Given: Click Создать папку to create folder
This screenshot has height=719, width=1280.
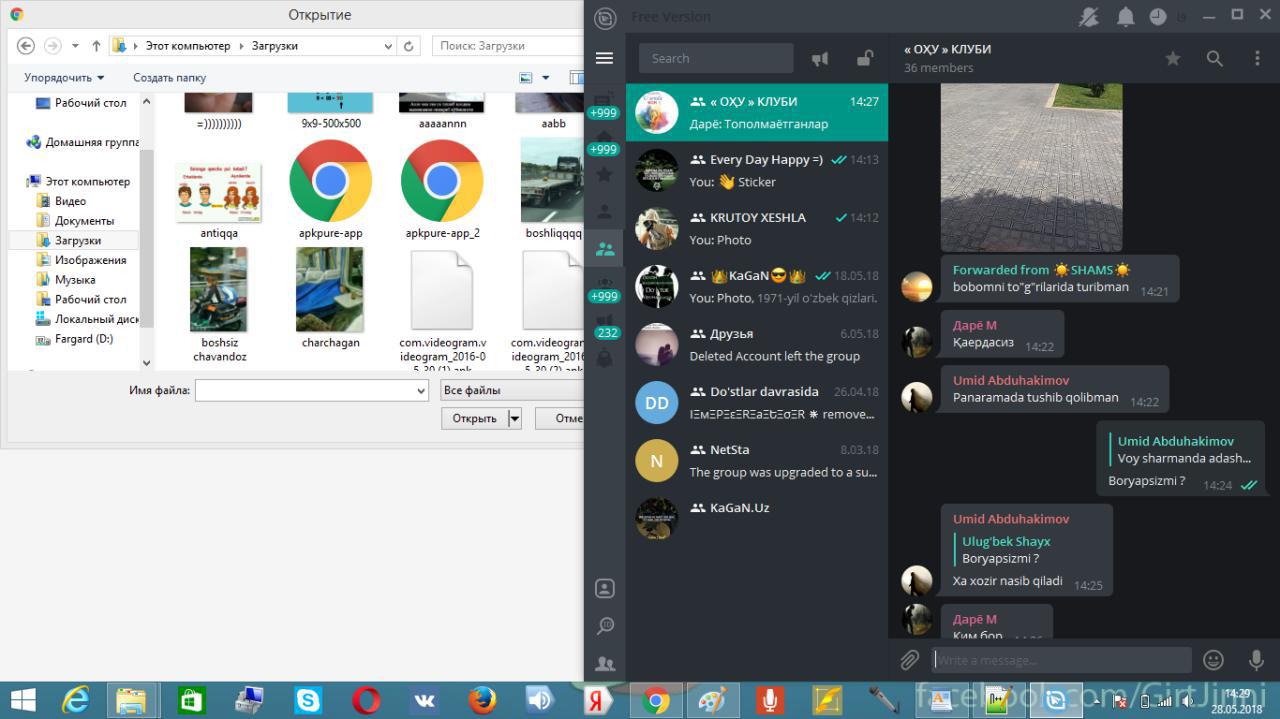Looking at the screenshot, I should pos(169,78).
